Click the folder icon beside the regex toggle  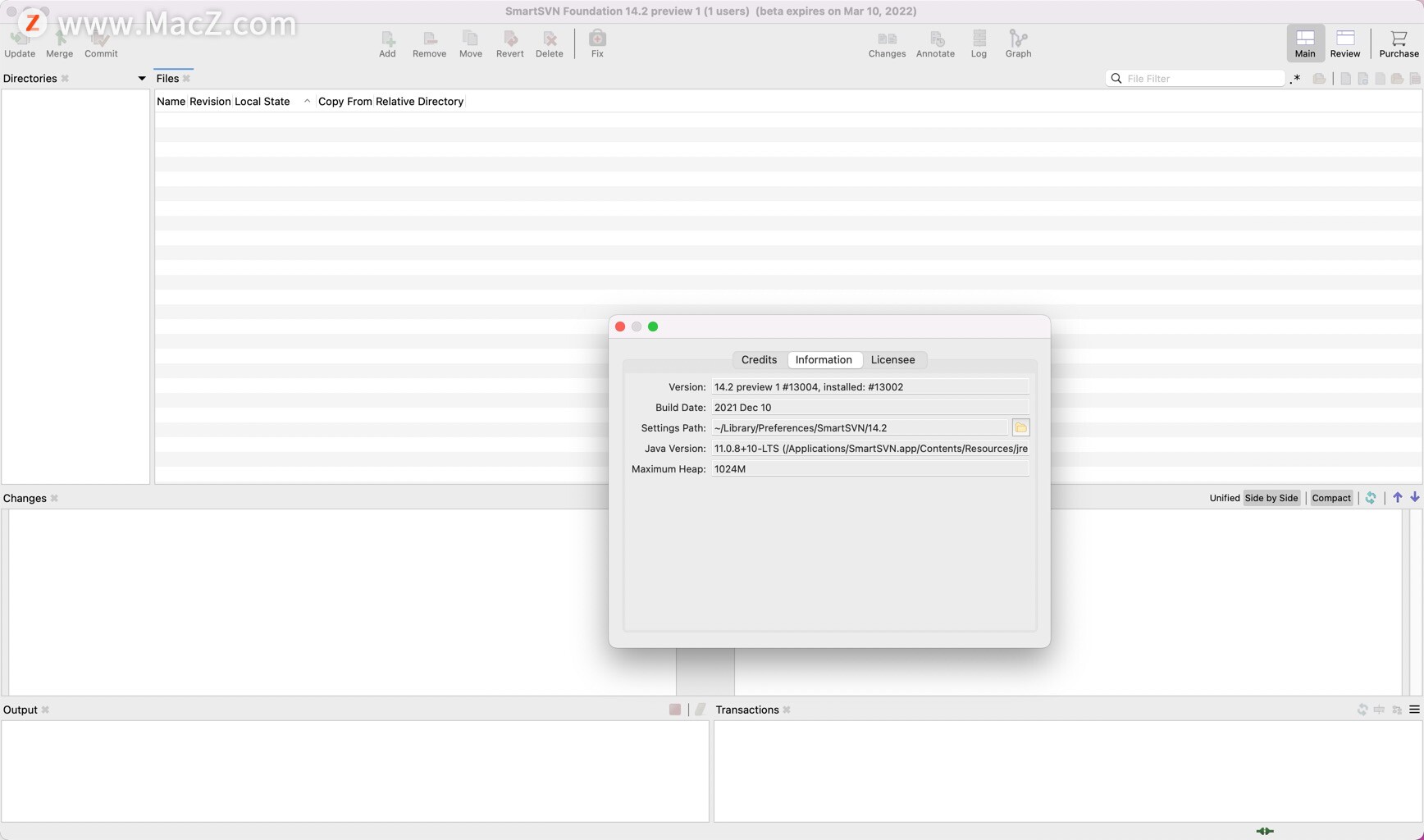1319,79
